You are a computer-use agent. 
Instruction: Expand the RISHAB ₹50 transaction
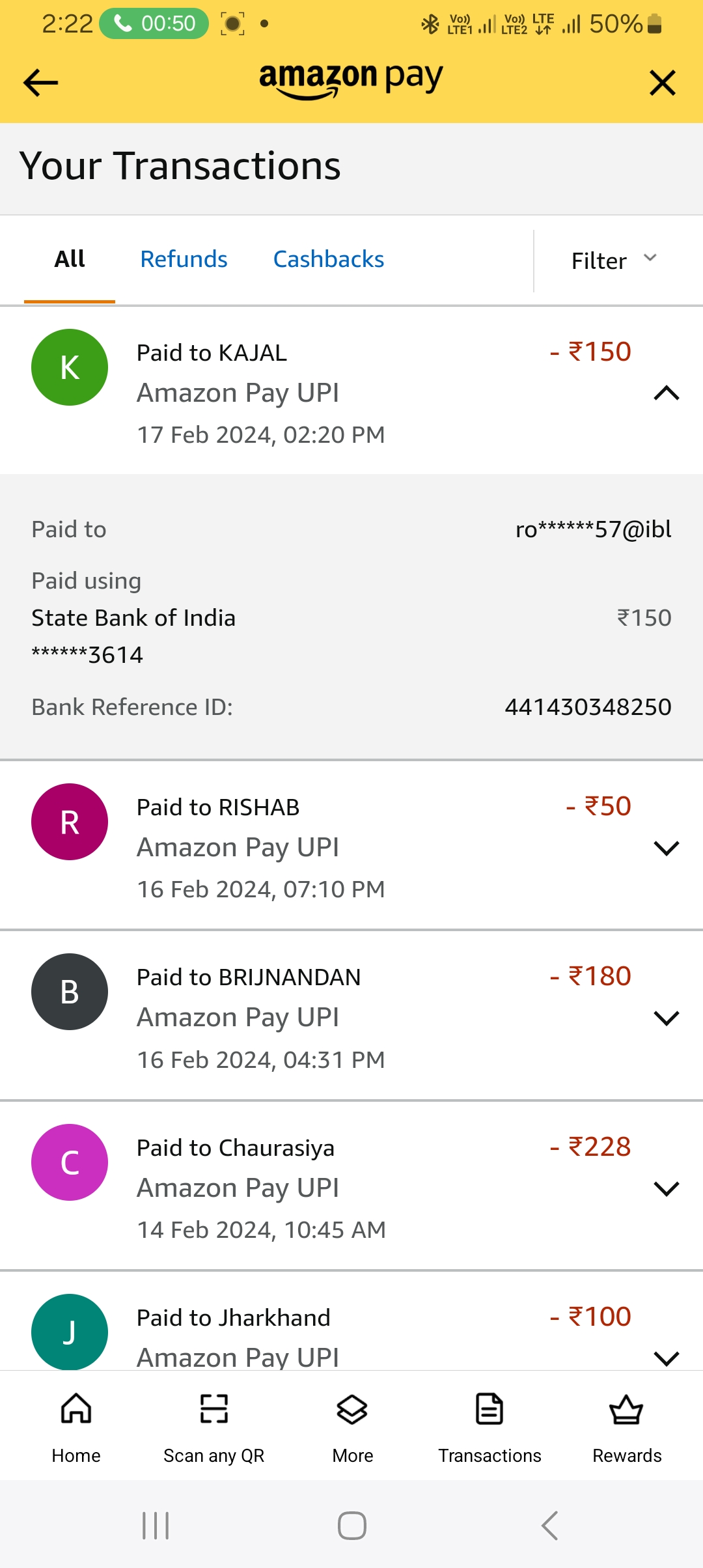(666, 848)
